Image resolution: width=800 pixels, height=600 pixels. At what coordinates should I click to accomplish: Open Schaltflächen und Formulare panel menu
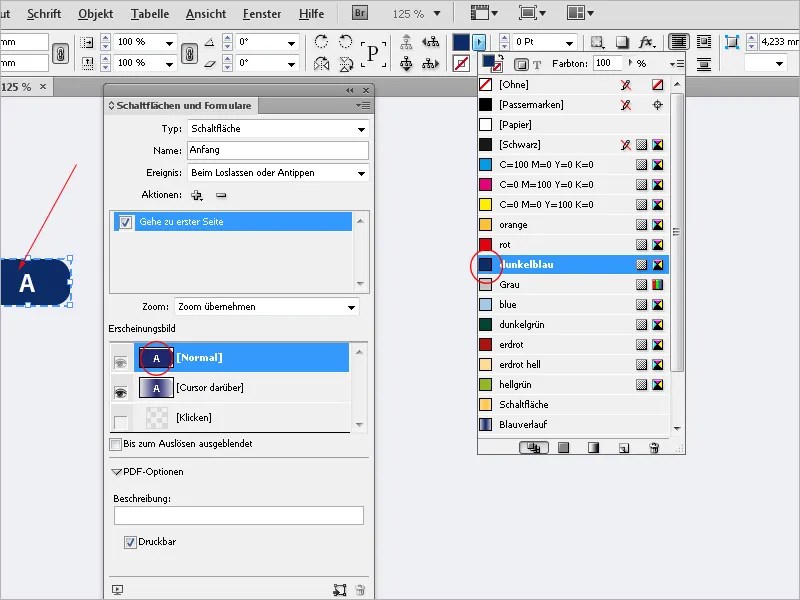pyautogui.click(x=364, y=106)
